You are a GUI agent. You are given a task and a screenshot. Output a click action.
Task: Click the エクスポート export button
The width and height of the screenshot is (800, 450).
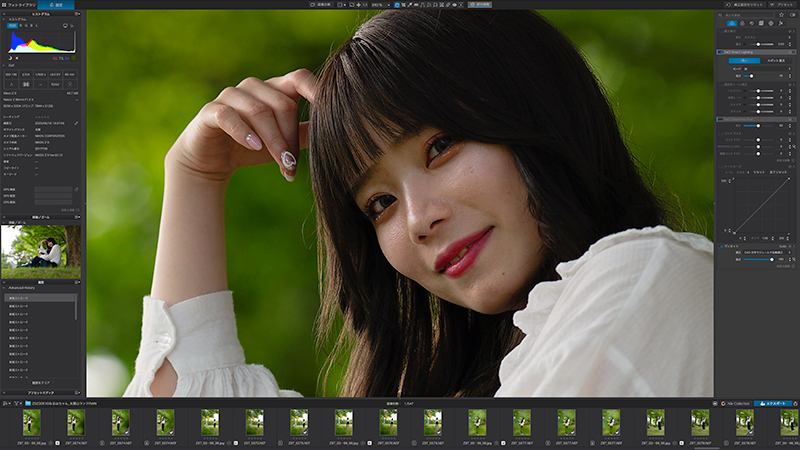pyautogui.click(x=772, y=404)
